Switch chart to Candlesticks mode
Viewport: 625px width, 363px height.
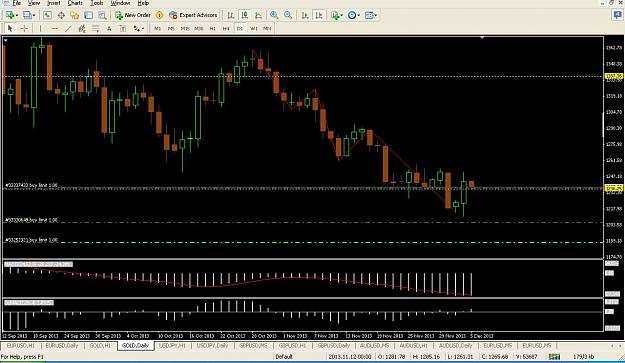(244, 15)
